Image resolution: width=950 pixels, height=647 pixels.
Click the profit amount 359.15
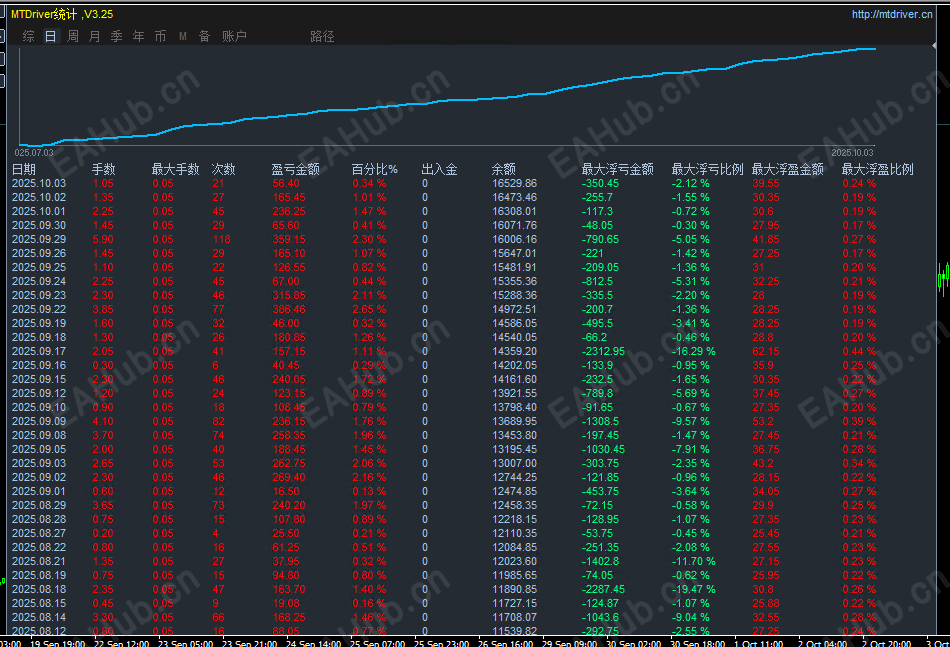click(x=289, y=239)
